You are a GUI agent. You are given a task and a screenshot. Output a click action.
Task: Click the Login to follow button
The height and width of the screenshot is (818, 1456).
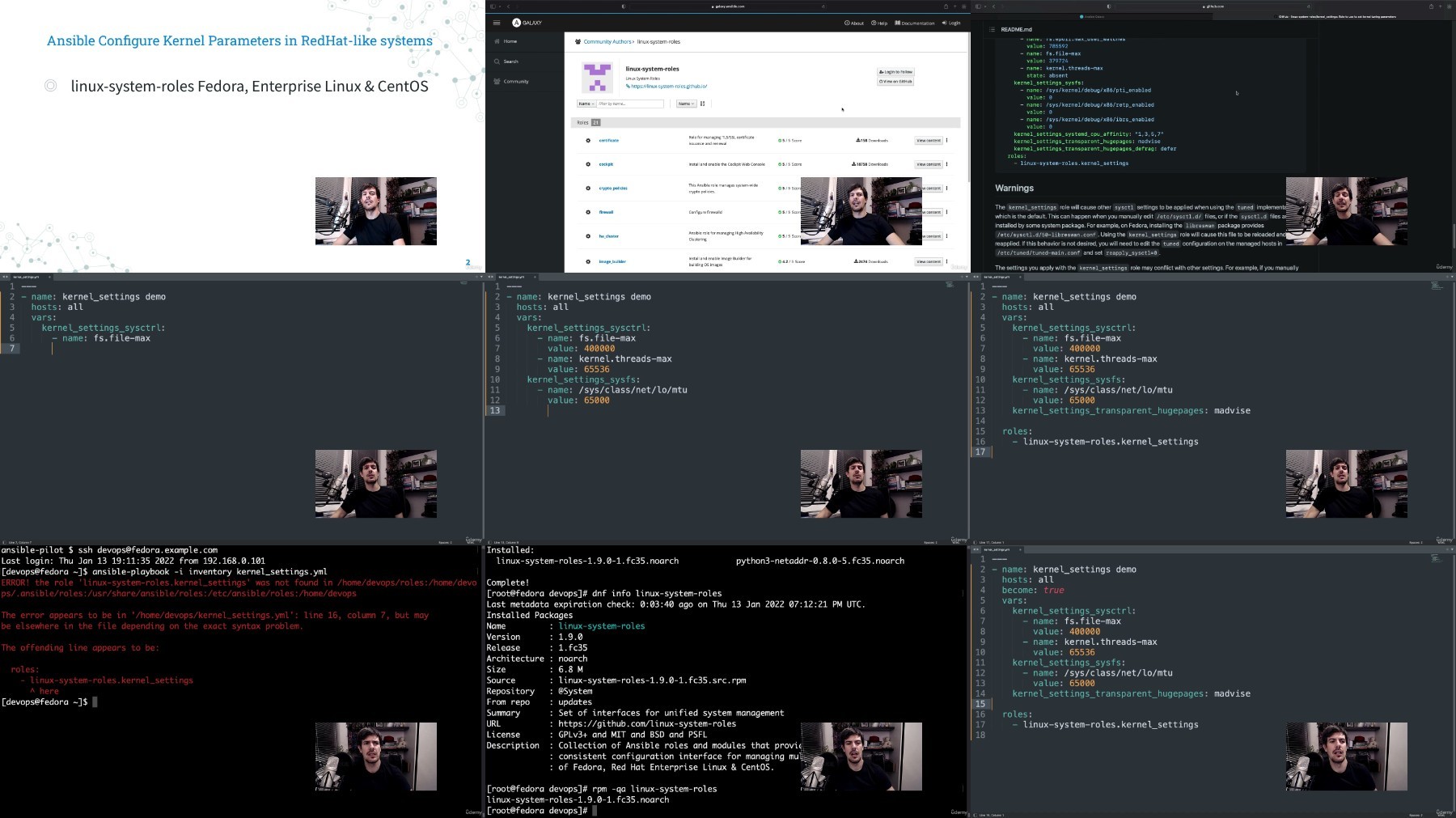[895, 72]
